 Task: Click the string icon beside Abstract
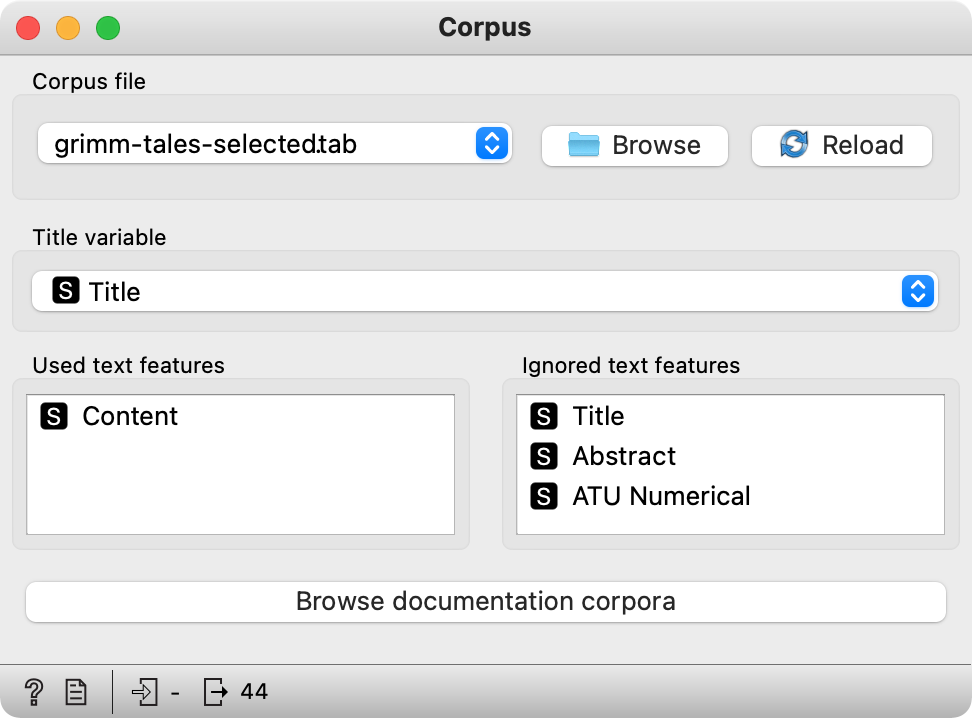coord(544,456)
